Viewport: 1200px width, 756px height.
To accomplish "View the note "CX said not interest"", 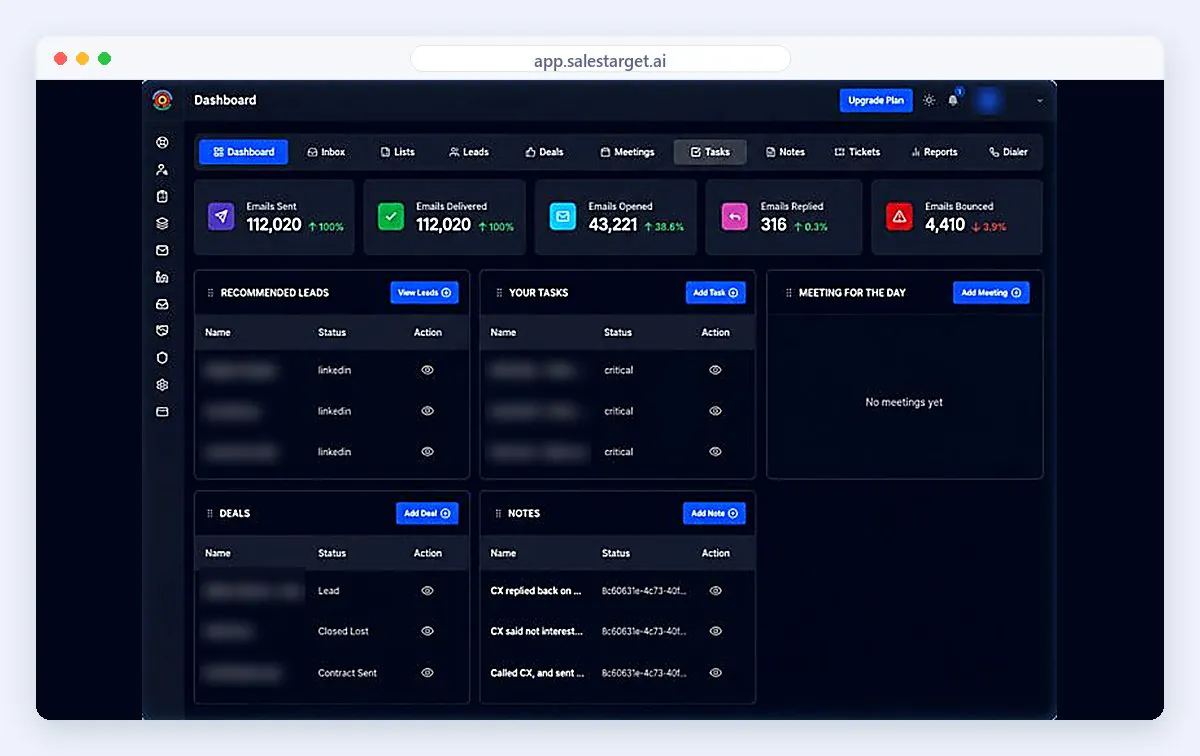I will point(715,631).
